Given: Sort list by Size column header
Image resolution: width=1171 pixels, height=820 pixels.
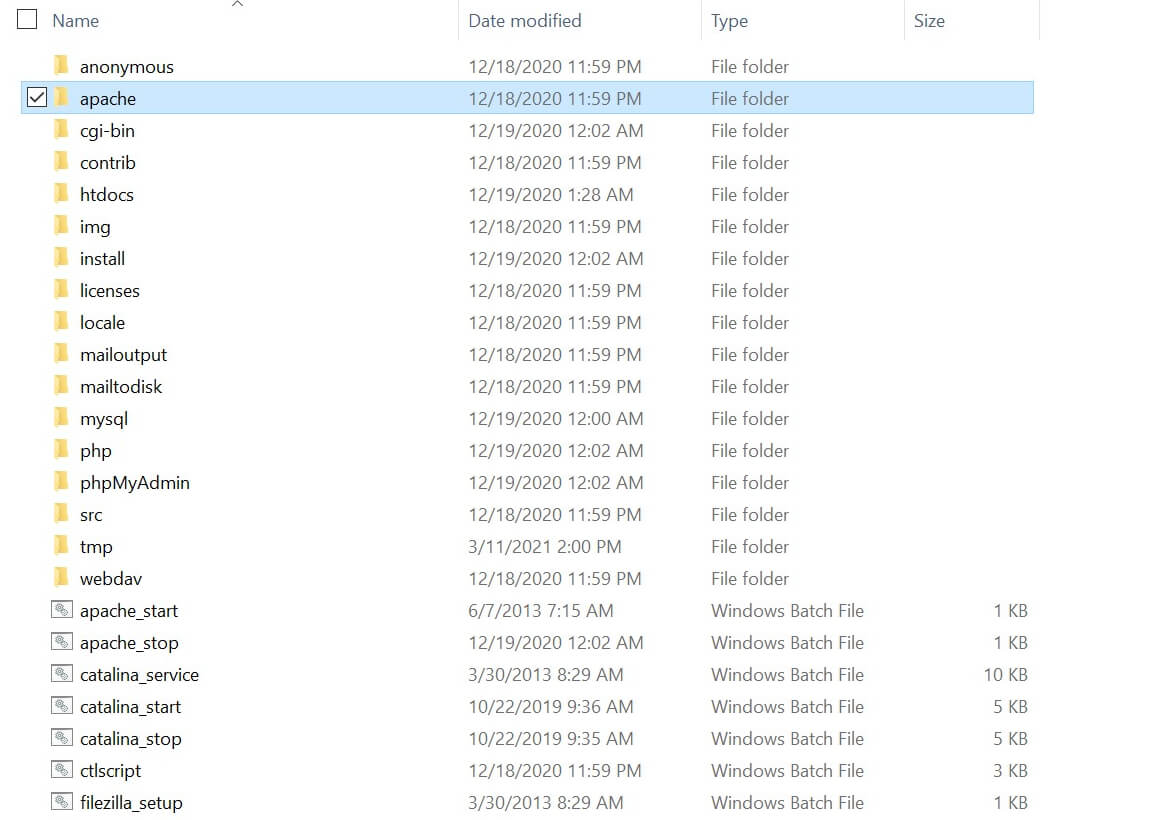Looking at the screenshot, I should coord(928,20).
